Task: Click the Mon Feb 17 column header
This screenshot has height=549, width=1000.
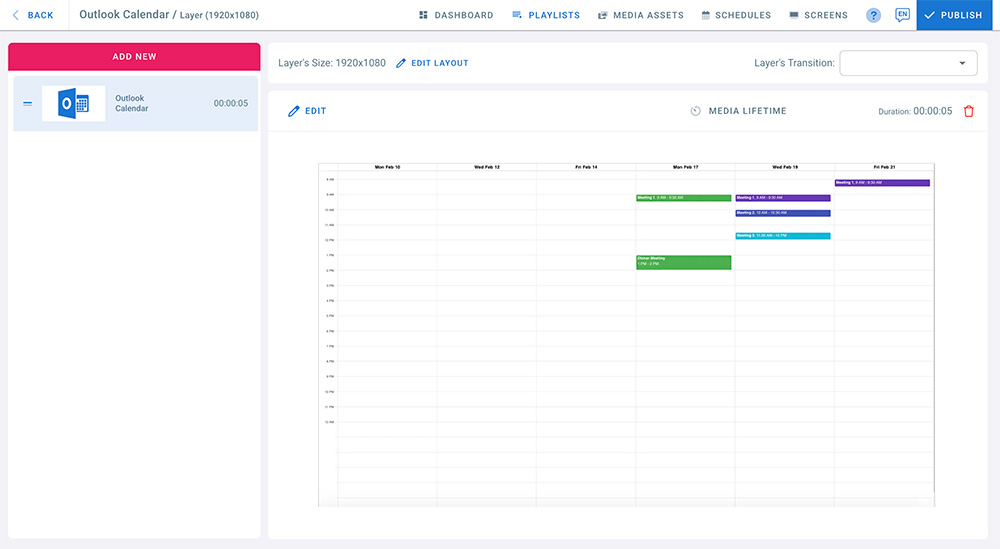Action: click(x=686, y=167)
